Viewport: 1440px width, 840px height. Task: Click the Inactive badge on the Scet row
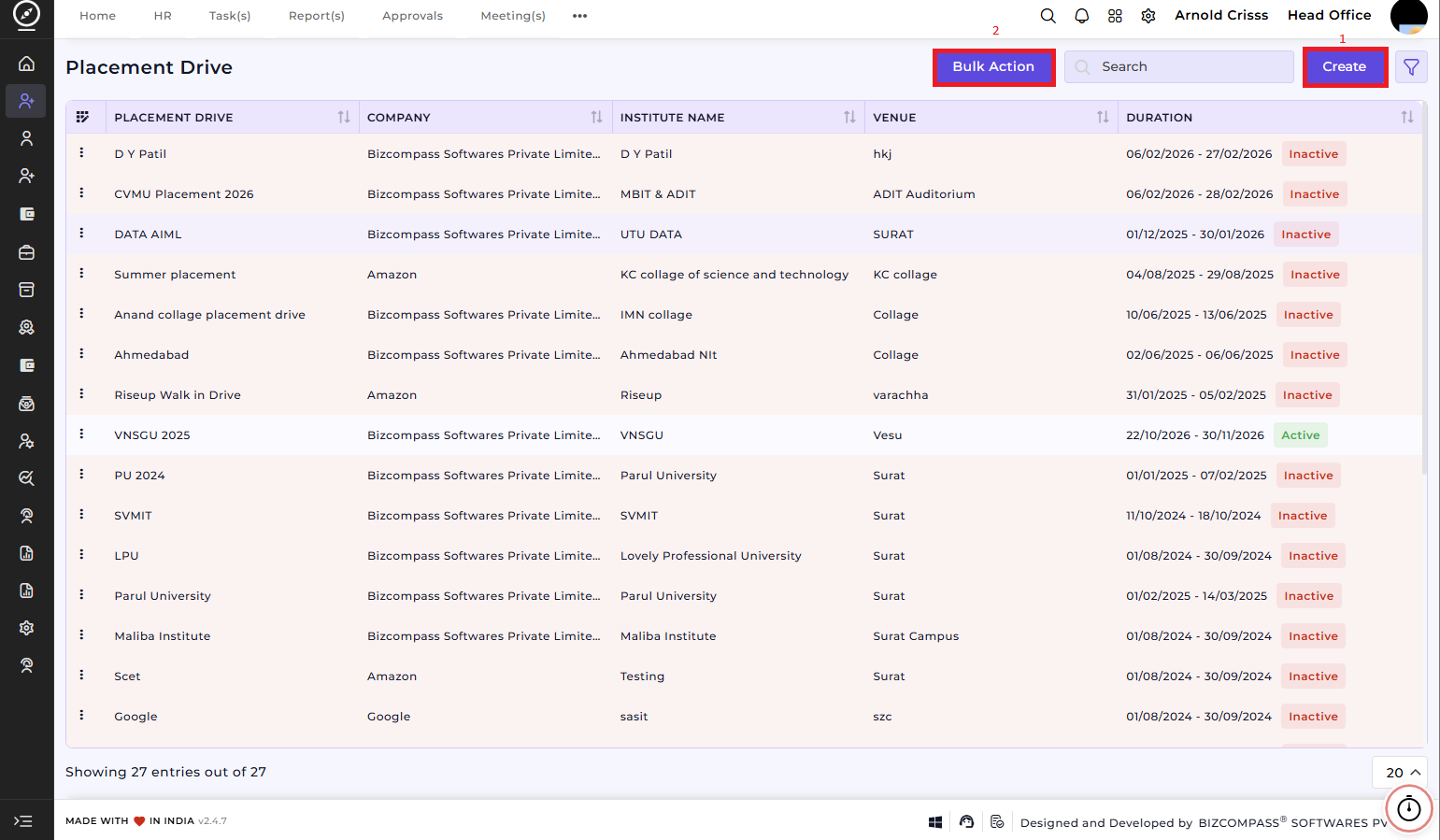[x=1314, y=676]
